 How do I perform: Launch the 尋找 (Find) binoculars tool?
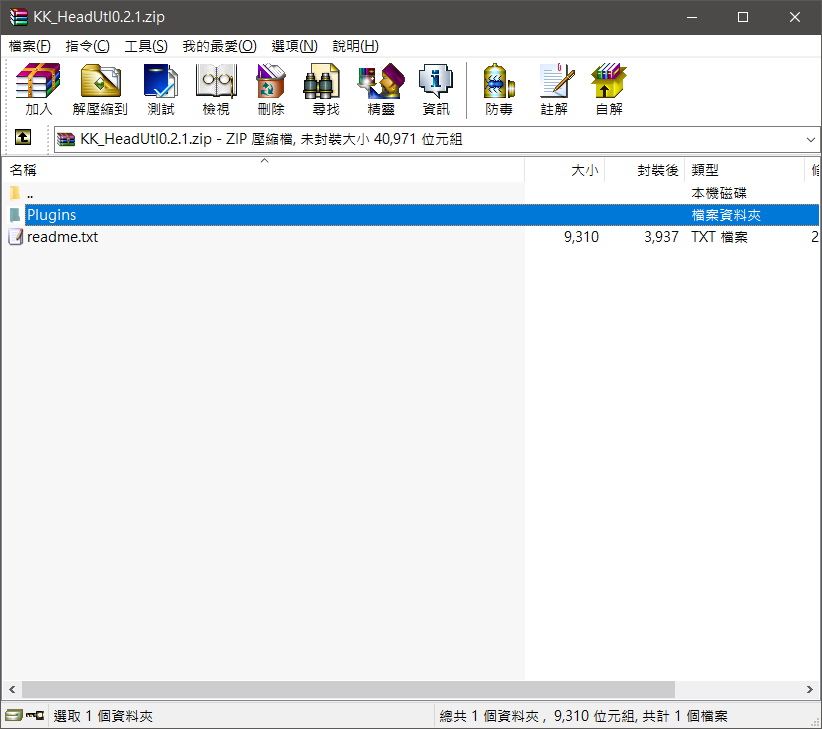[325, 89]
